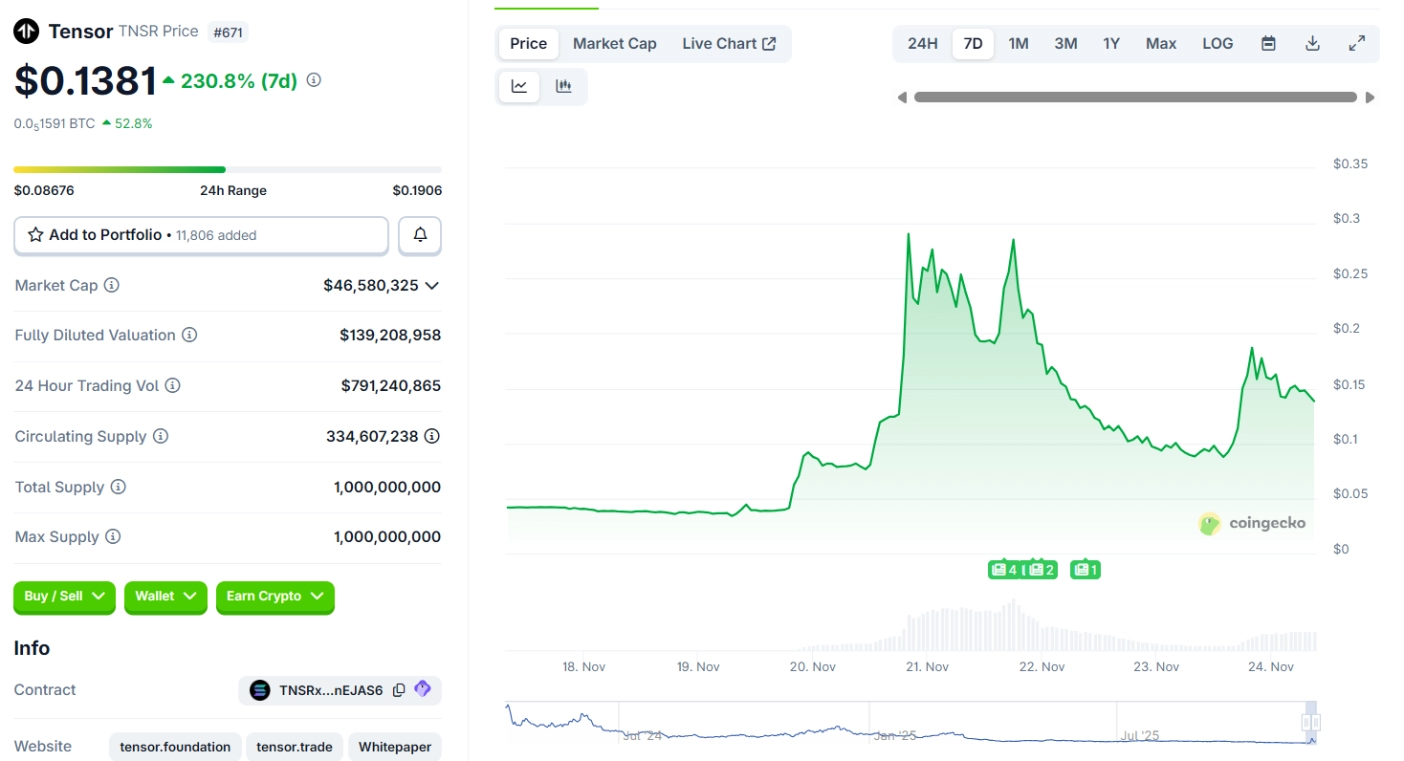The height and width of the screenshot is (761, 1404).
Task: Open the Live Chart tab
Action: click(729, 43)
